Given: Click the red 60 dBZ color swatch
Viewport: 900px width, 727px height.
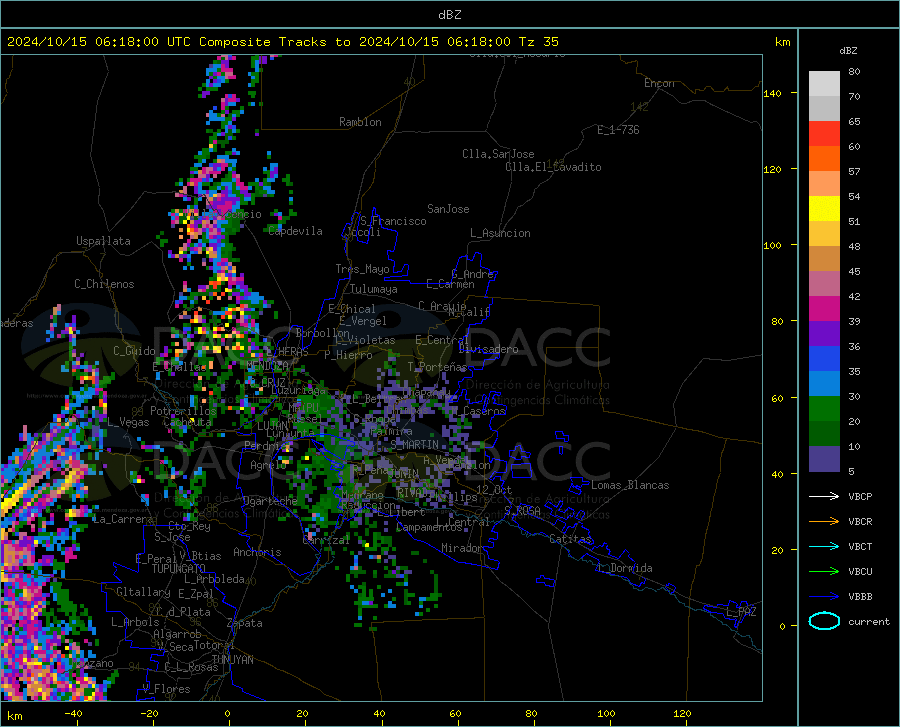Looking at the screenshot, I should tap(824, 134).
